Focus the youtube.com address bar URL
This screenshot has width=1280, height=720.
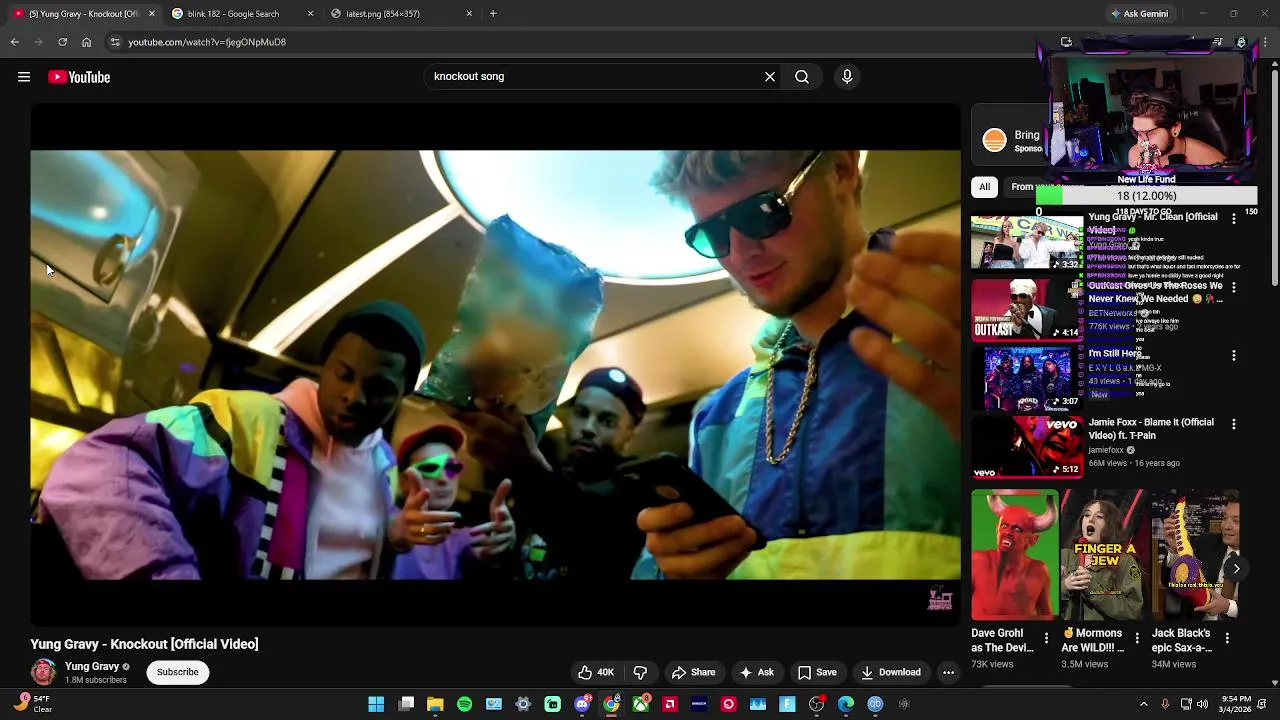point(207,42)
